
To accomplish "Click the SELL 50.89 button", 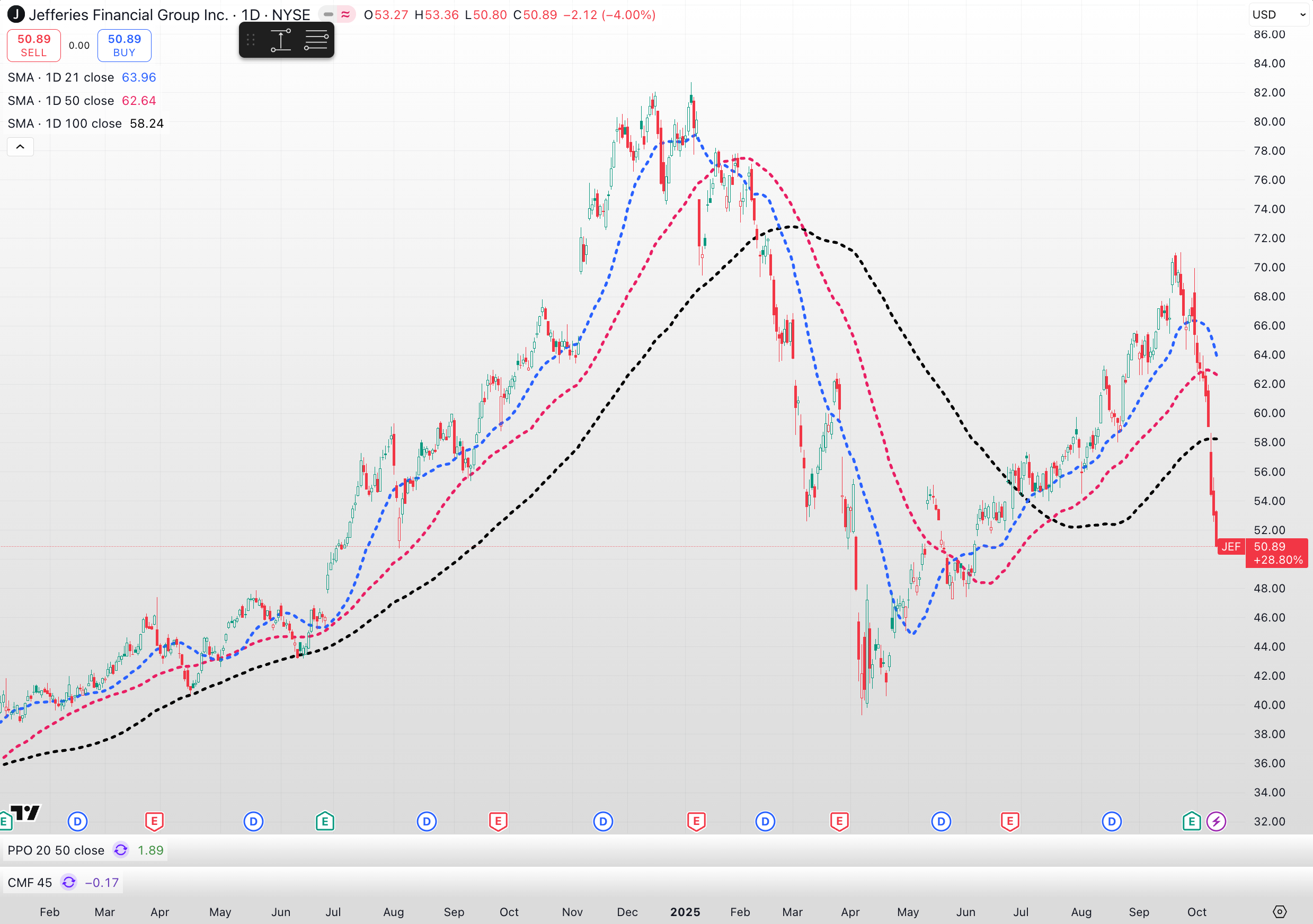I will tap(34, 45).
